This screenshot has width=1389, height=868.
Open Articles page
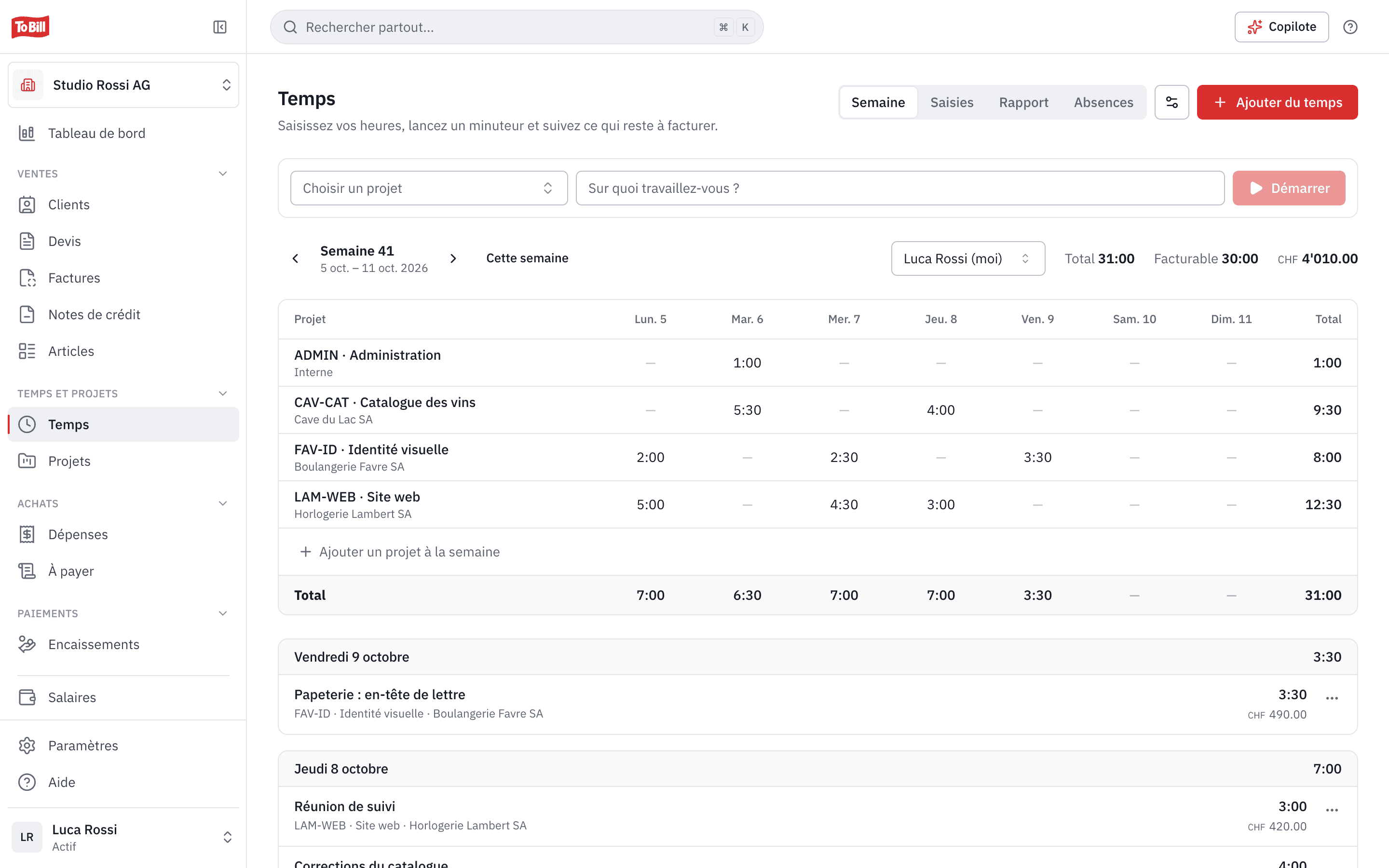123,352
